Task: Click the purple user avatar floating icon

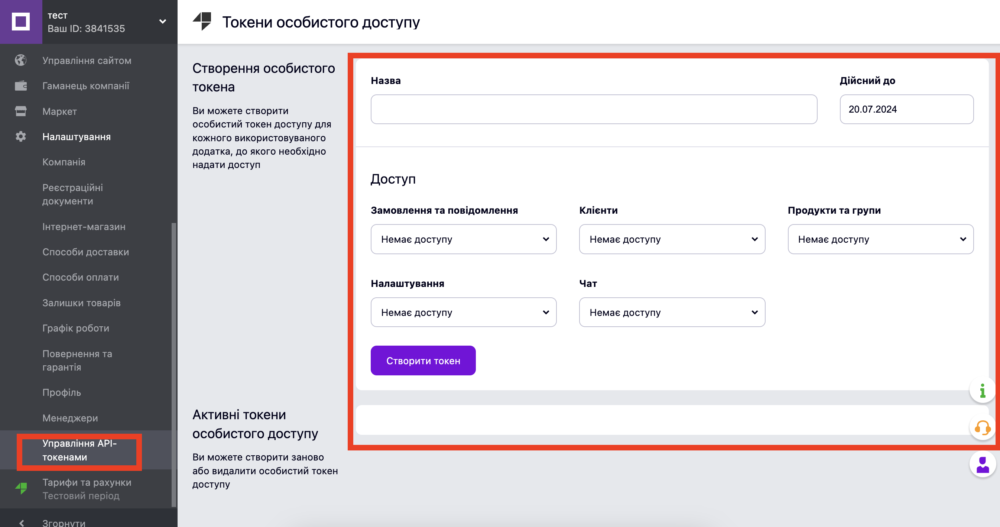Action: (982, 464)
